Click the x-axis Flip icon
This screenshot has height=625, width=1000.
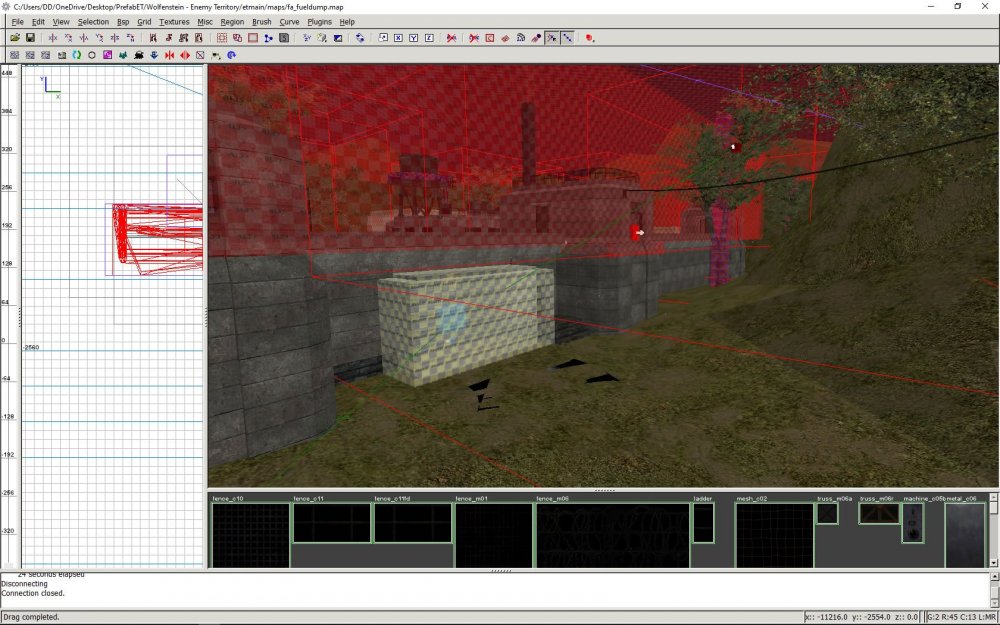click(53, 38)
